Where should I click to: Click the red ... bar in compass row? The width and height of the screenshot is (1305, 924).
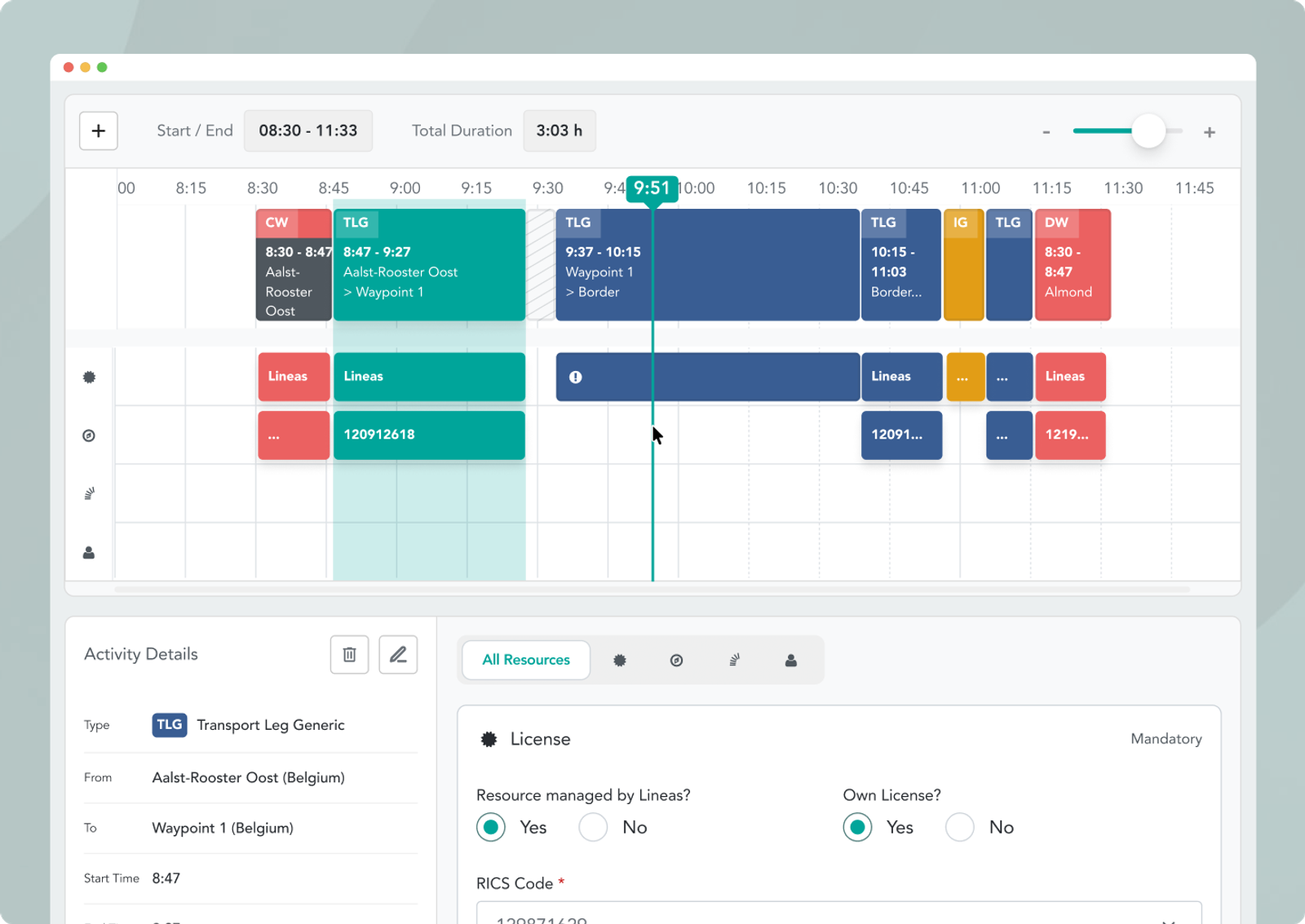pyautogui.click(x=294, y=435)
